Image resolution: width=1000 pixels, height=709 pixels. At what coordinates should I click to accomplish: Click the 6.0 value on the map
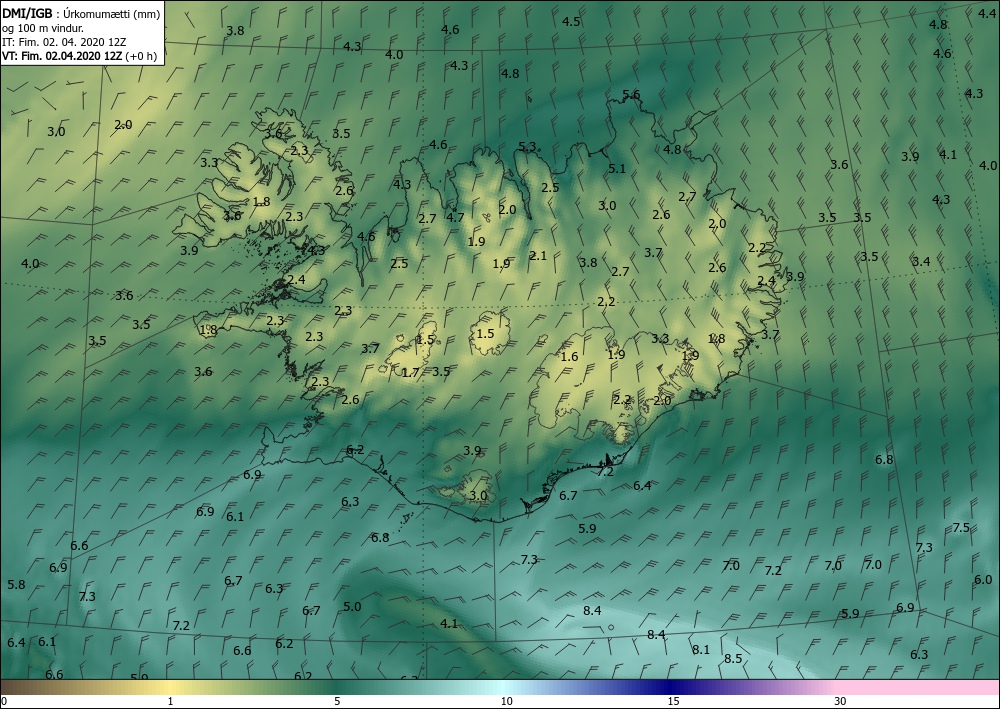pyautogui.click(x=983, y=580)
